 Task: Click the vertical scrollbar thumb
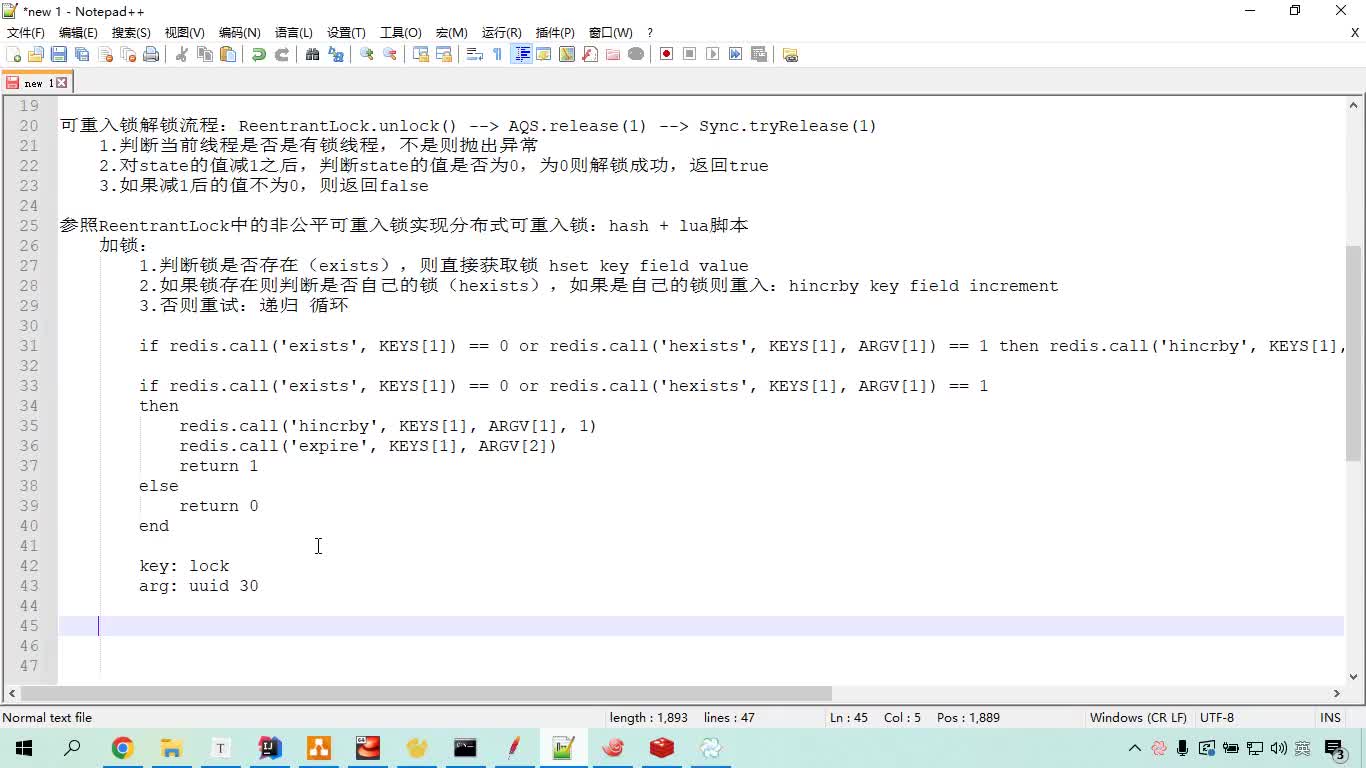click(x=1354, y=353)
